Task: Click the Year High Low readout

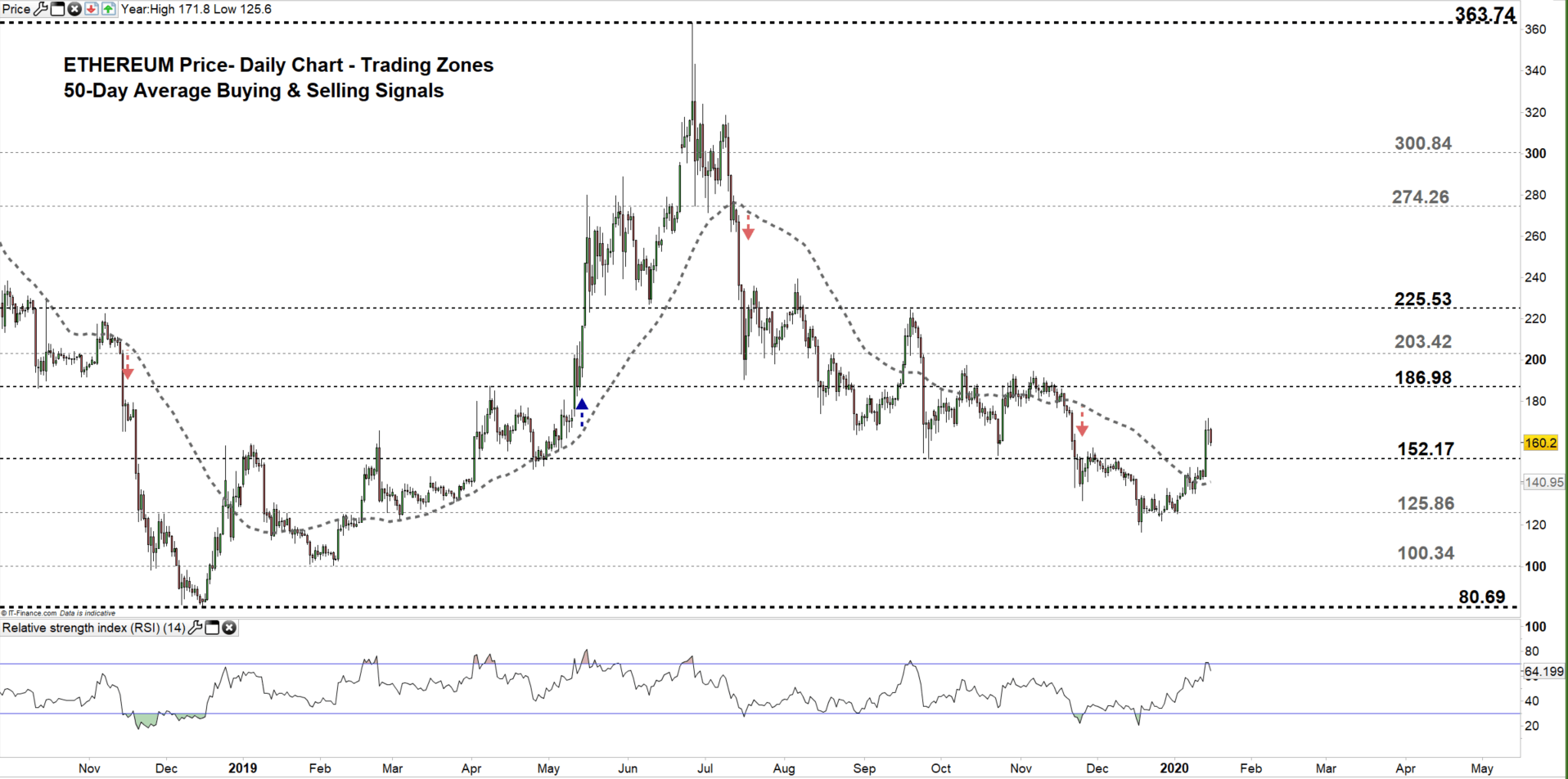Action: 196,9
